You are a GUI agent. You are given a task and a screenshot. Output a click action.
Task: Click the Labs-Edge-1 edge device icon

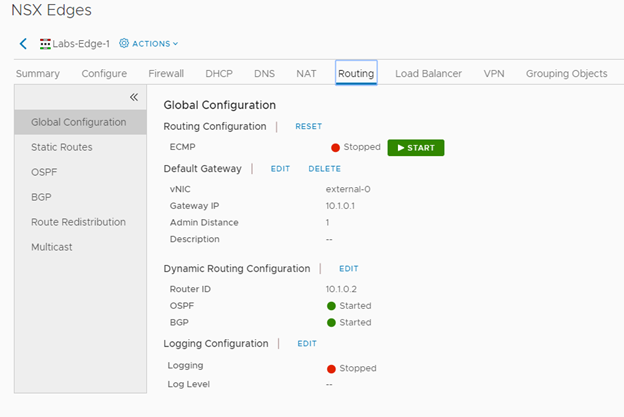coord(45,44)
